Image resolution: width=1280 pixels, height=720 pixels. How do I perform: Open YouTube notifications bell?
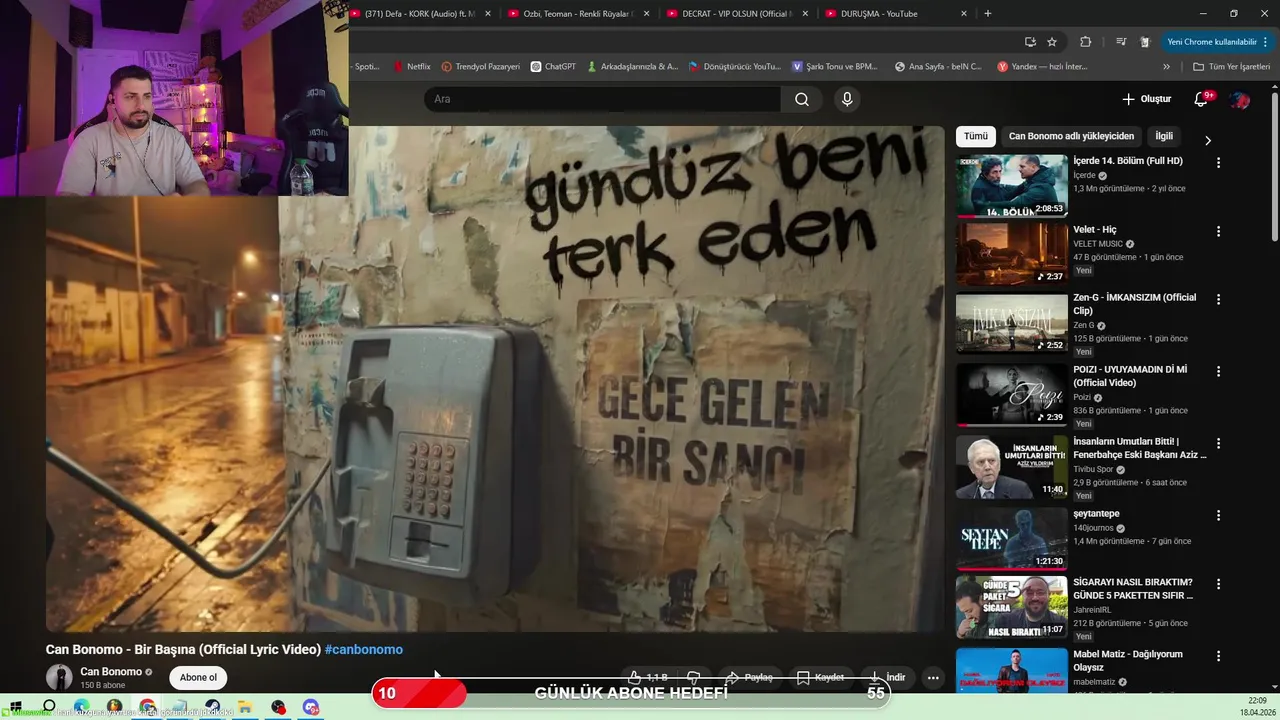[x=1203, y=99]
